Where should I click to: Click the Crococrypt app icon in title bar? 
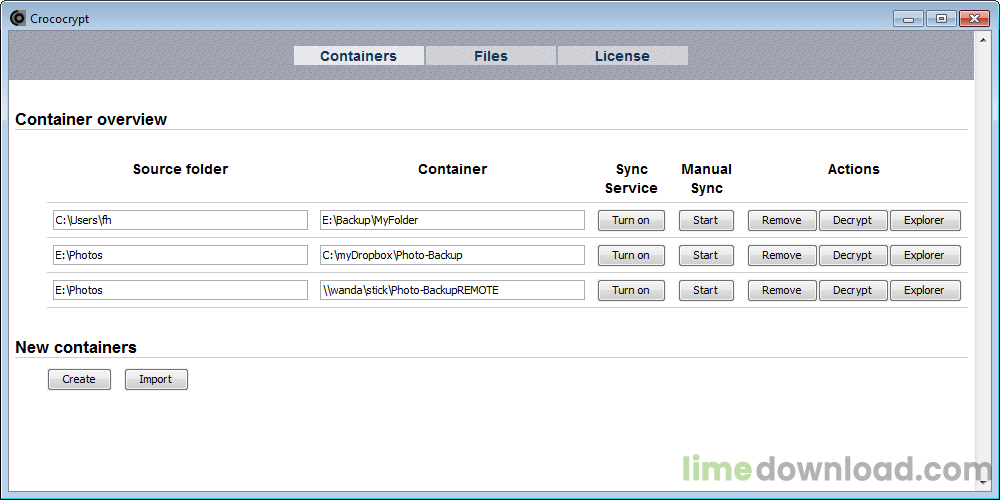(x=17, y=18)
